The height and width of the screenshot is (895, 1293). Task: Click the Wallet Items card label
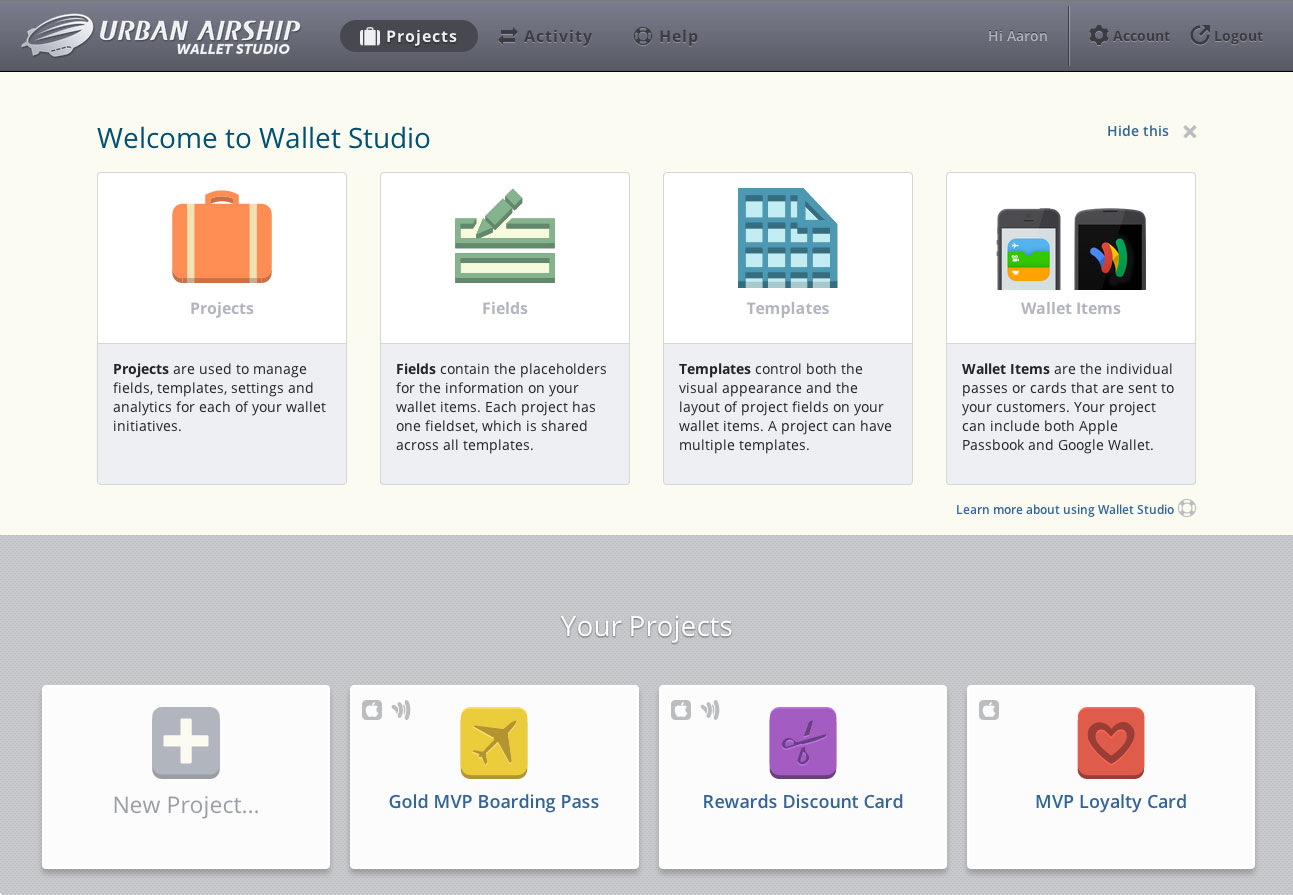click(1071, 308)
